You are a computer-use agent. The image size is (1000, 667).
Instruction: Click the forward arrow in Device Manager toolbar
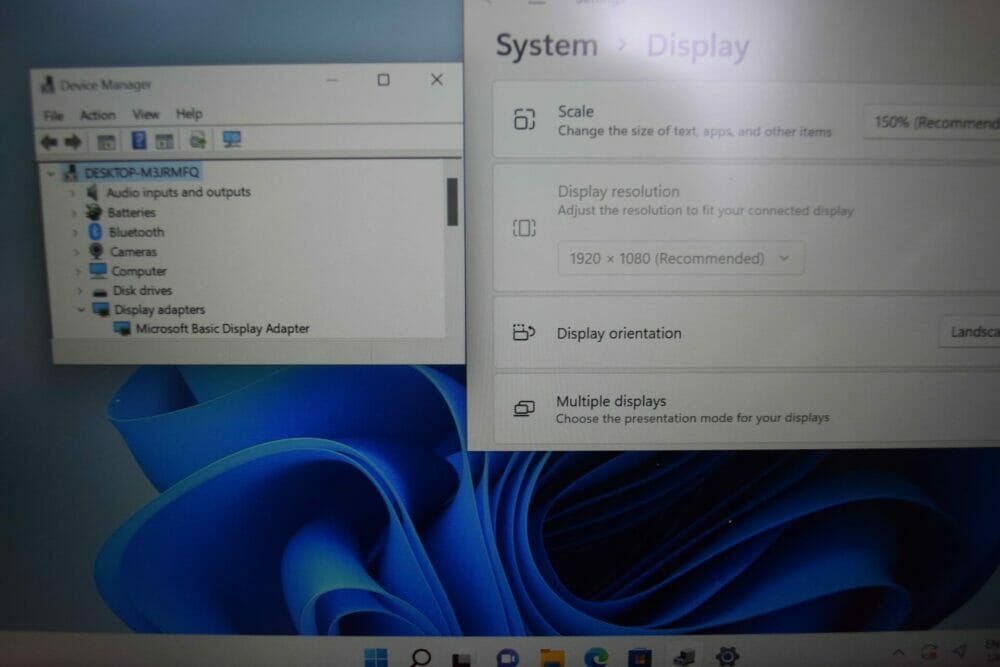(73, 142)
